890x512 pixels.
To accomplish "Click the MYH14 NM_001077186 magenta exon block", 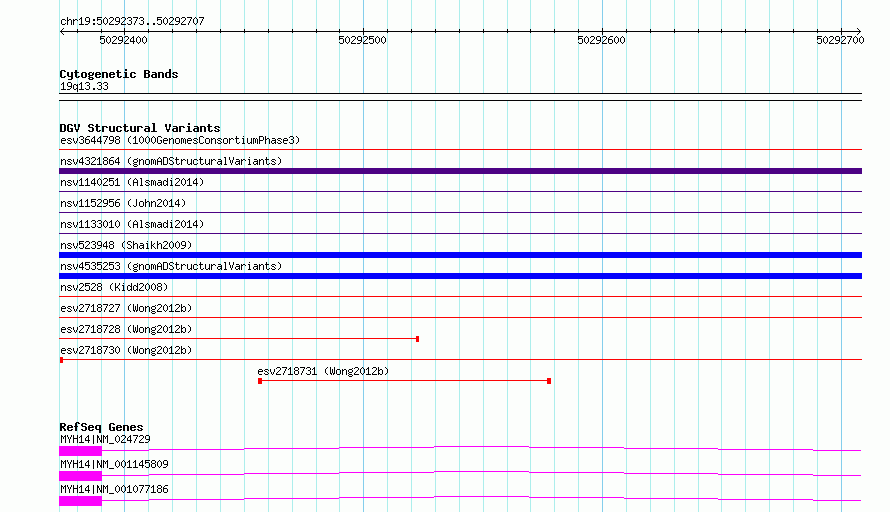I will click(81, 501).
